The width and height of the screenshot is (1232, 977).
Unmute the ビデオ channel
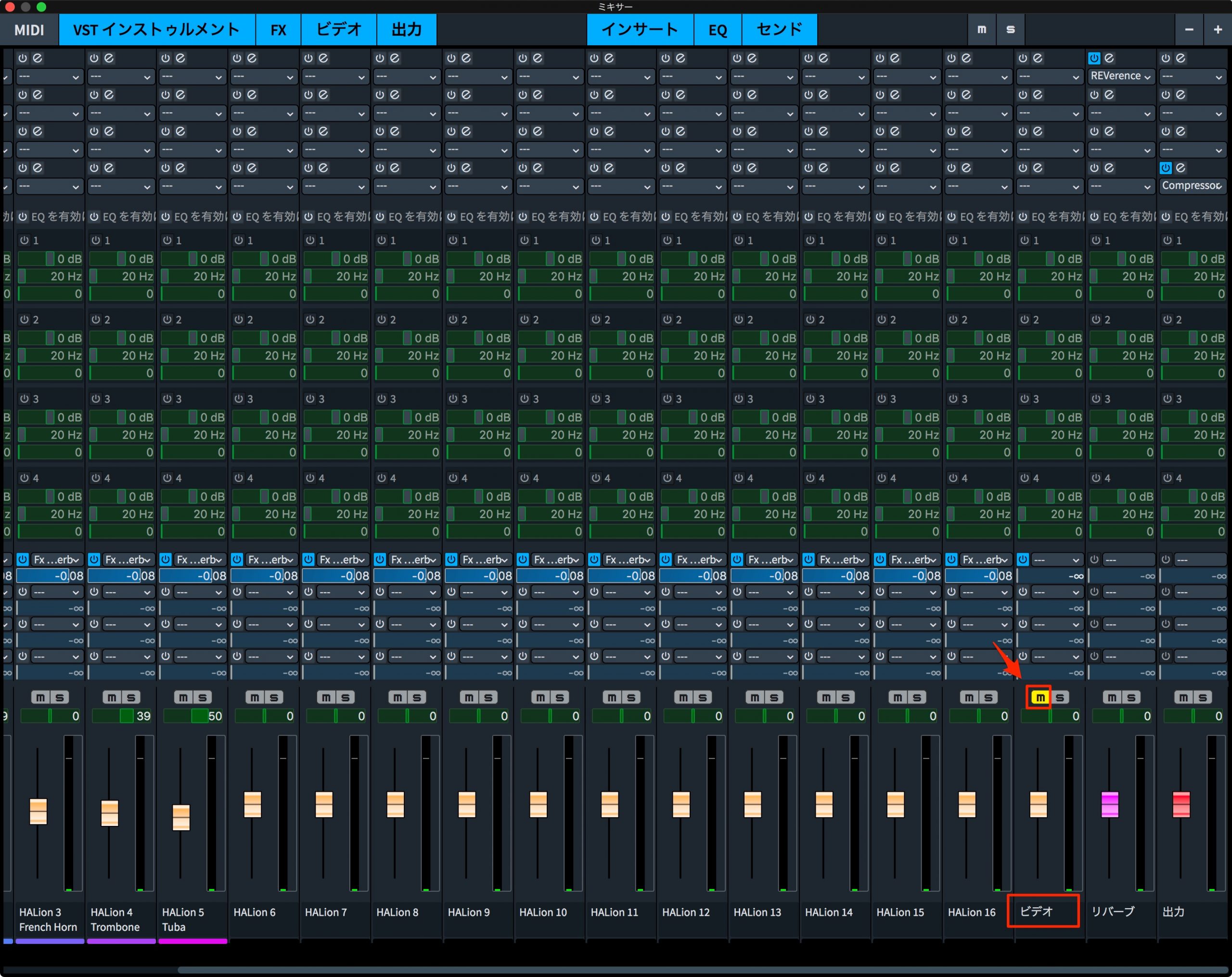pos(1040,697)
